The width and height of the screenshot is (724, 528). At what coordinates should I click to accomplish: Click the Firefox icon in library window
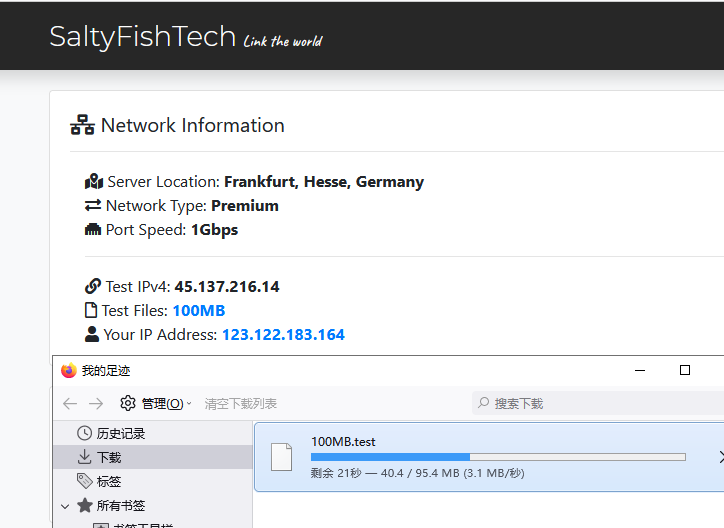[69, 370]
